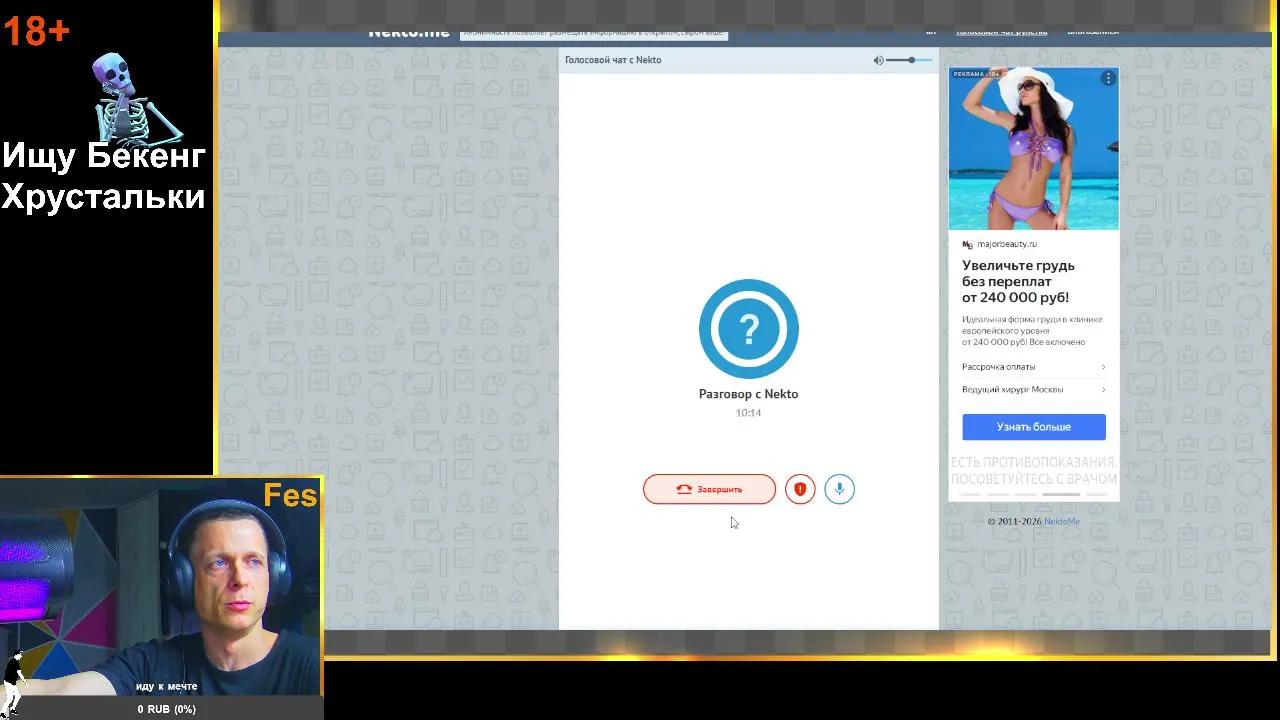Adjust the voice chat volume slider

[910, 60]
